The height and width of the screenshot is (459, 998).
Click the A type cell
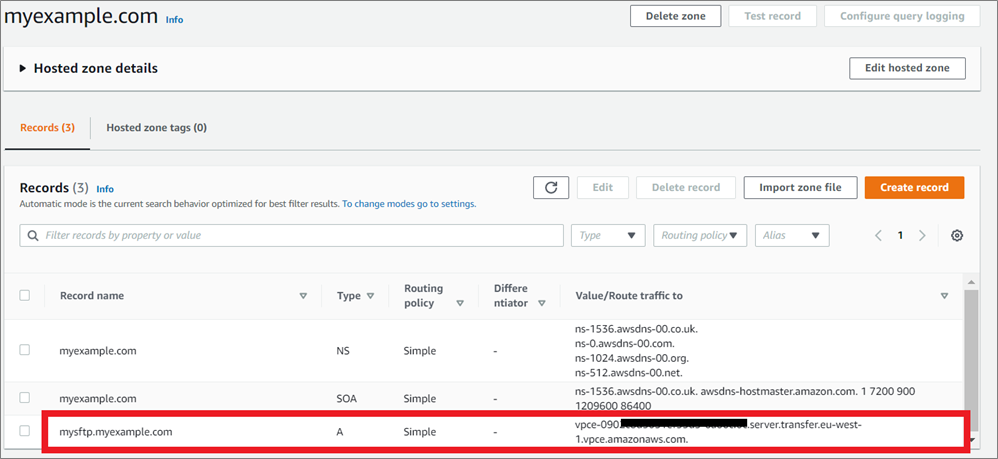tap(340, 432)
